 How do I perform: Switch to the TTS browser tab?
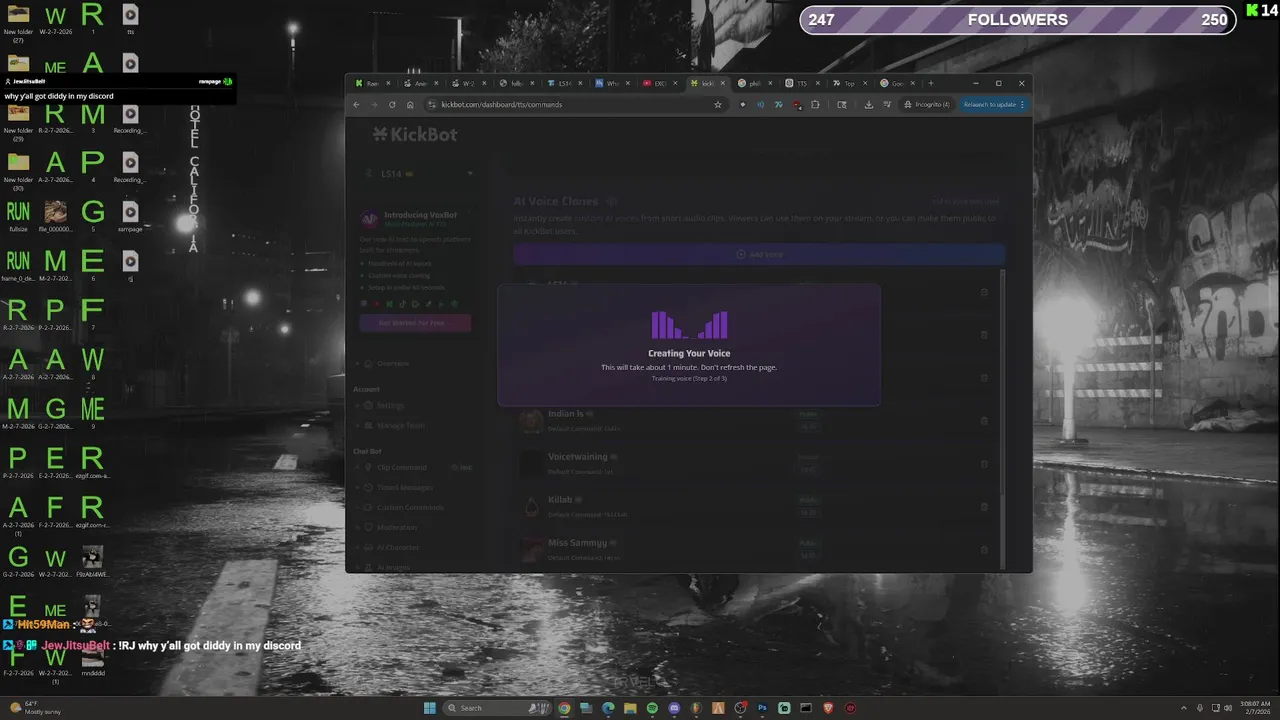click(801, 83)
